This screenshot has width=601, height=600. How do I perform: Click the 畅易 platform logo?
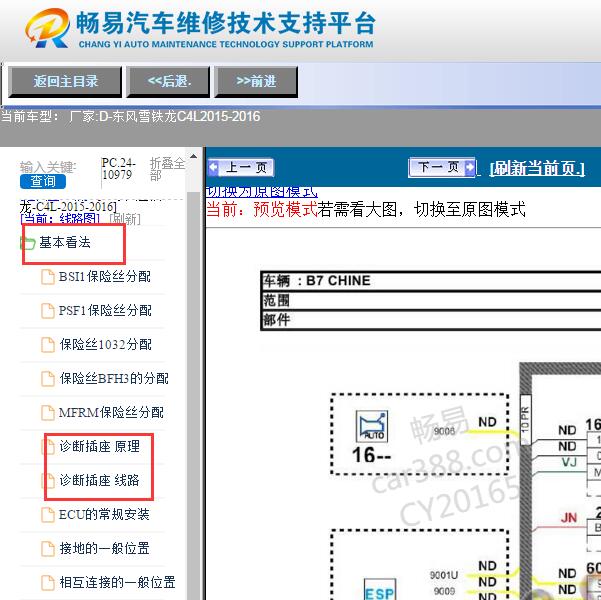[x=47, y=28]
